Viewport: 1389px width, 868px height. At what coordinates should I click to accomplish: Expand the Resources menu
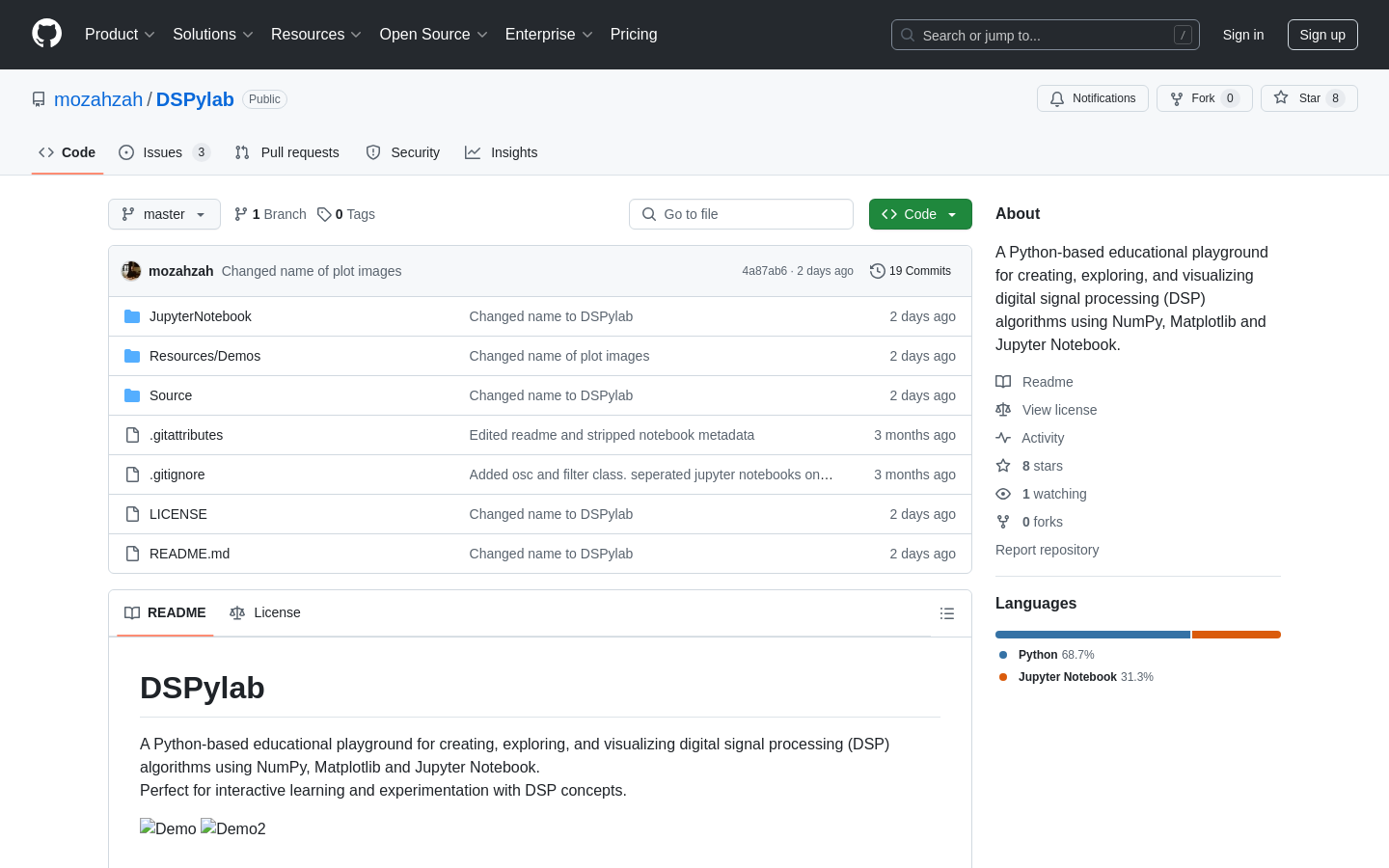point(316,35)
